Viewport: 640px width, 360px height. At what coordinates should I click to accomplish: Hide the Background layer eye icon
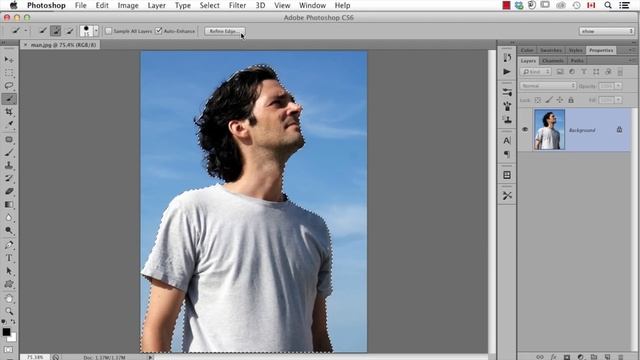pyautogui.click(x=525, y=130)
